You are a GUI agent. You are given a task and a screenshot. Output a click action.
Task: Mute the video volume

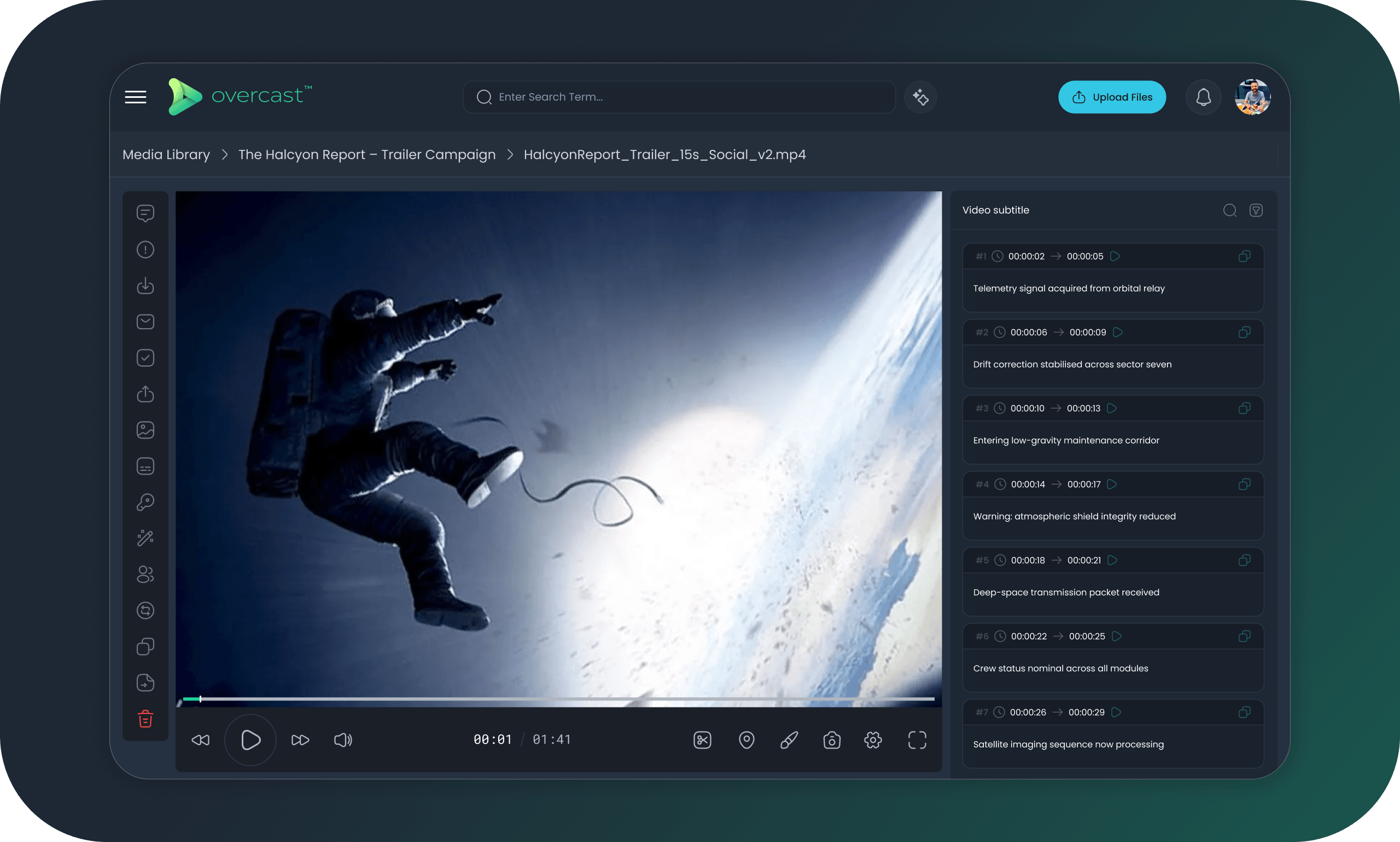343,740
